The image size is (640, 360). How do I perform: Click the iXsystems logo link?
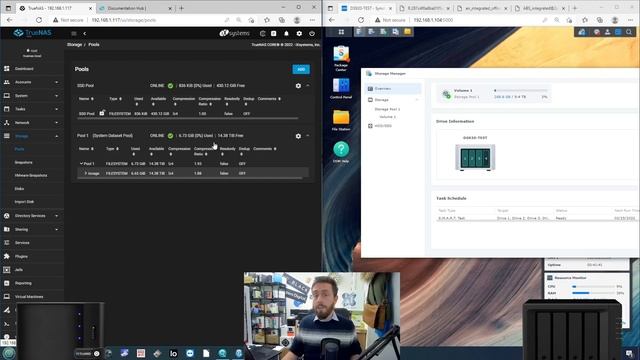click(234, 33)
